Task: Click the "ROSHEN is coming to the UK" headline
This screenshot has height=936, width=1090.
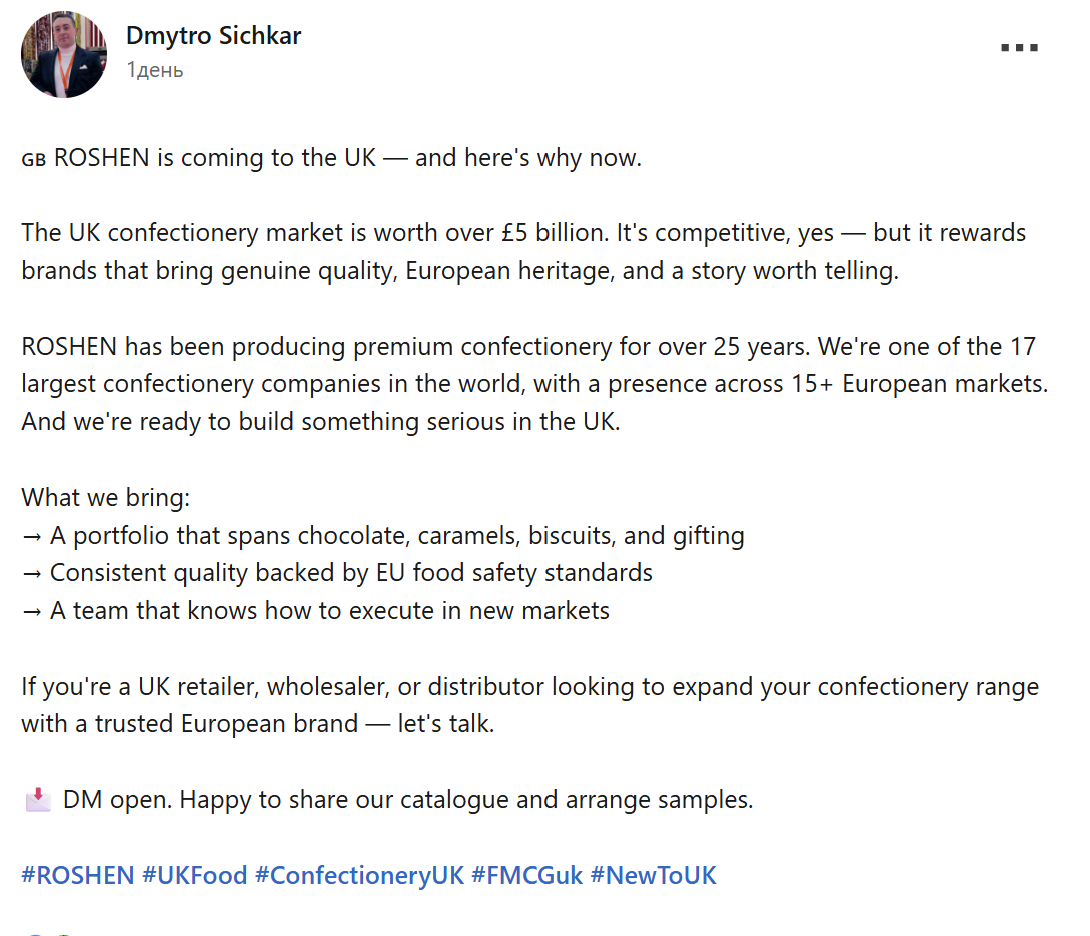Action: [x=346, y=158]
